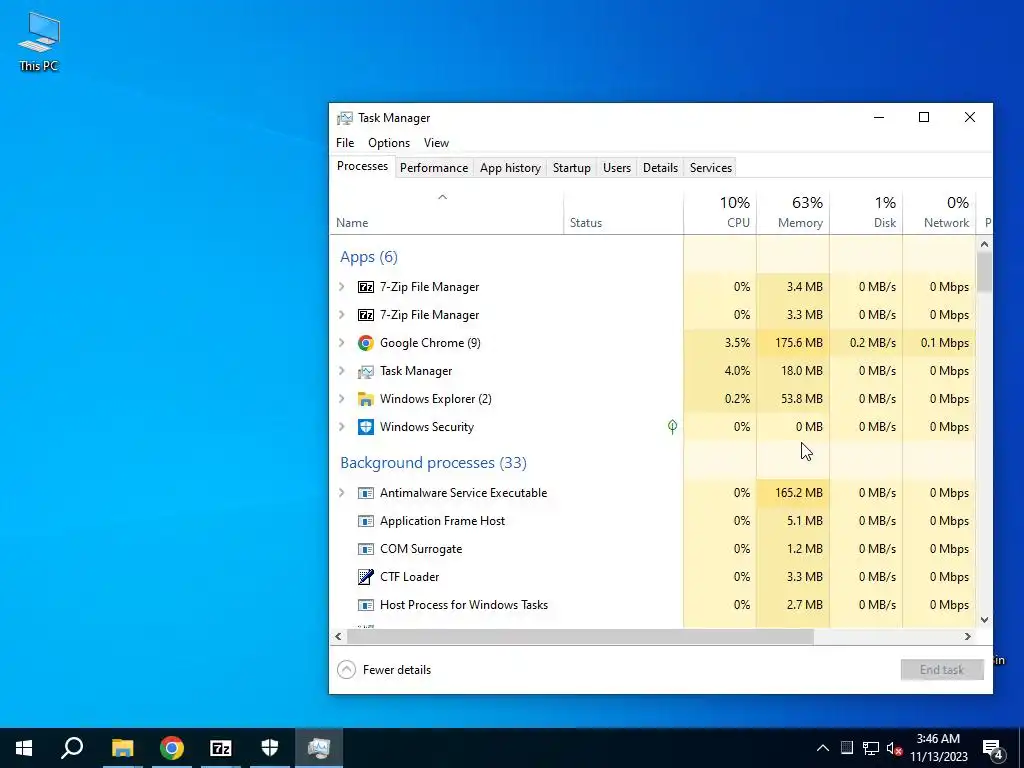
Task: Click the Background processes (33) heading
Action: click(x=433, y=463)
